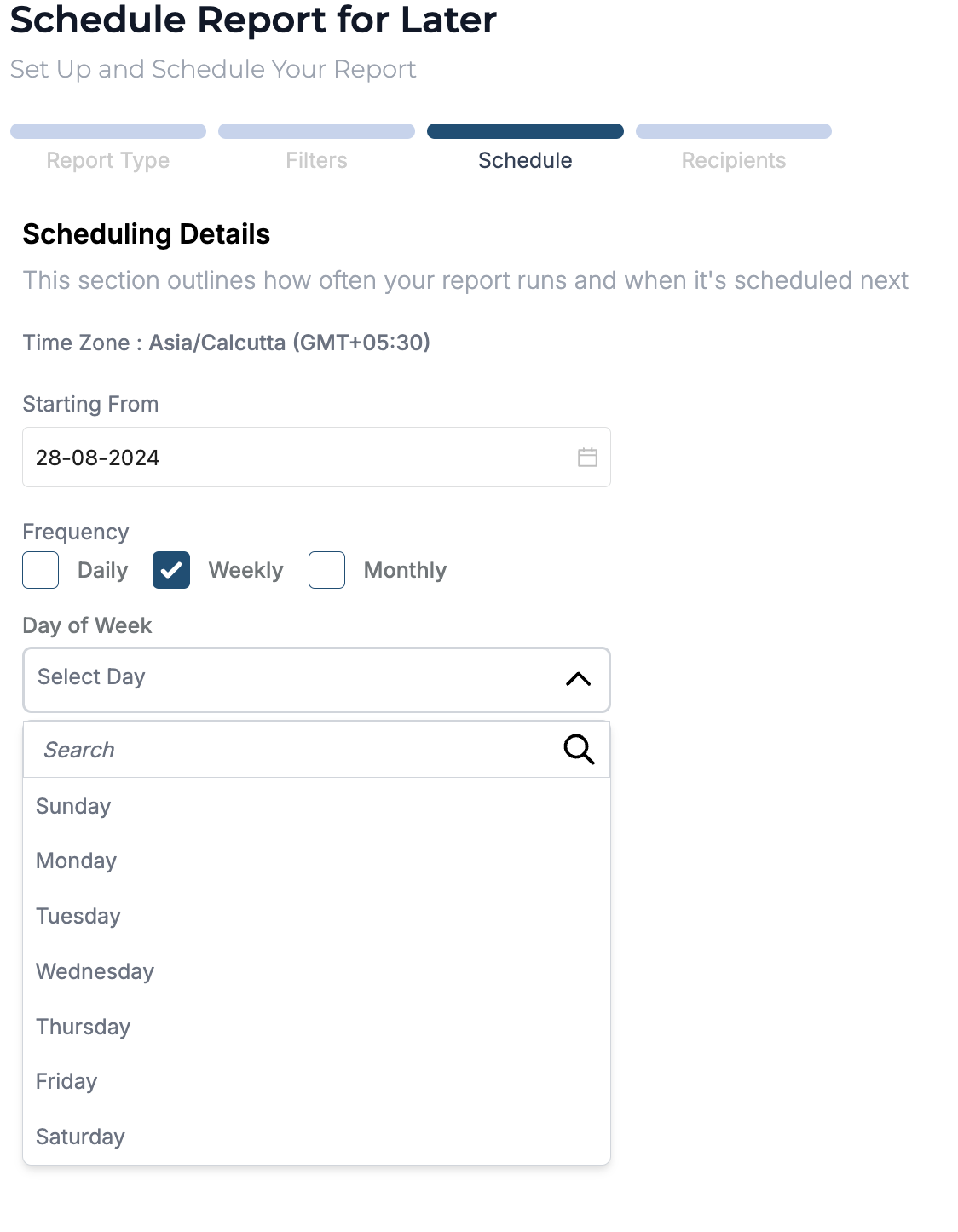Select Monday as the day
Screen dimensions: 958x1232
click(76, 861)
